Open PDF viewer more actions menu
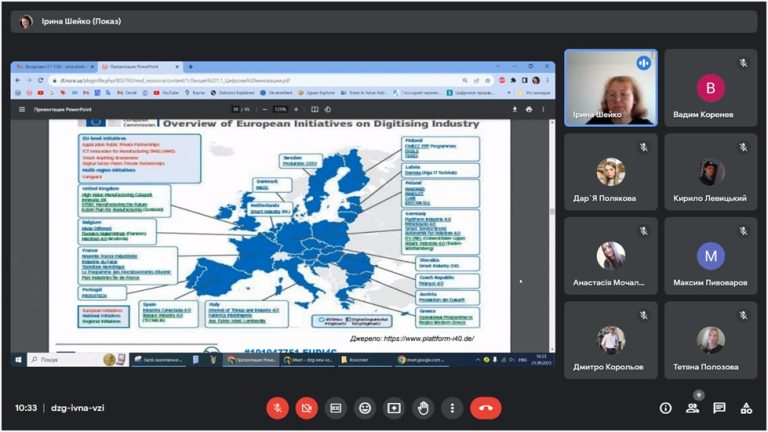This screenshot has width=768, height=432. [543, 109]
